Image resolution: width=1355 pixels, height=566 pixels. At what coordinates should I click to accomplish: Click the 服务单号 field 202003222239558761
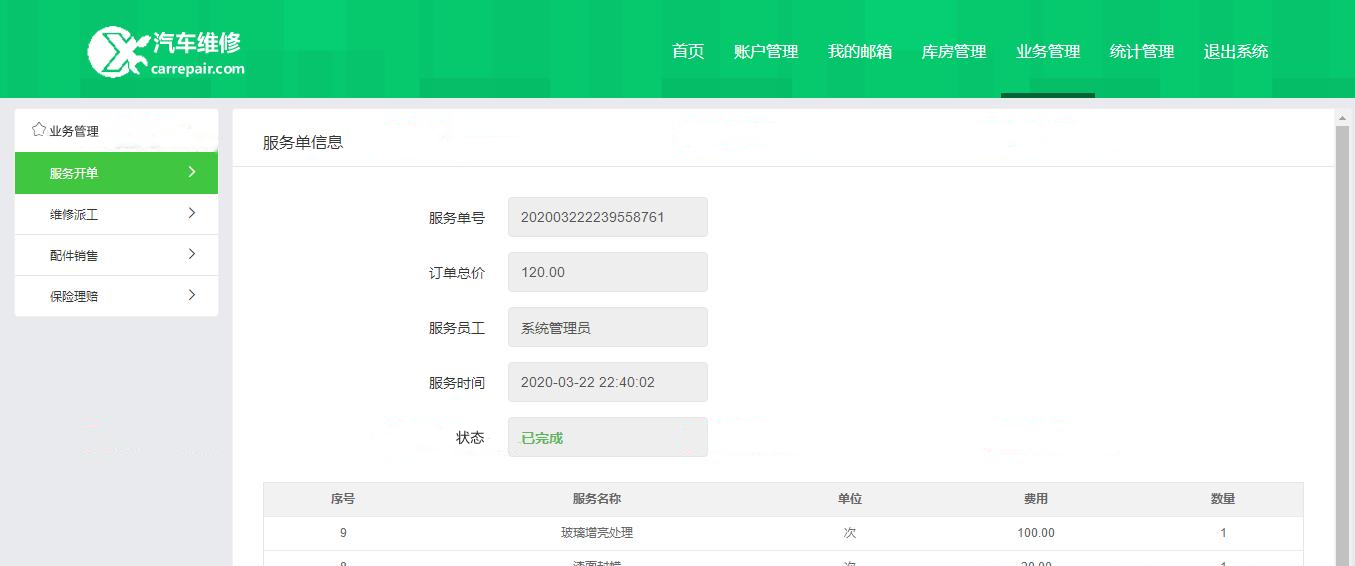pyautogui.click(x=608, y=217)
